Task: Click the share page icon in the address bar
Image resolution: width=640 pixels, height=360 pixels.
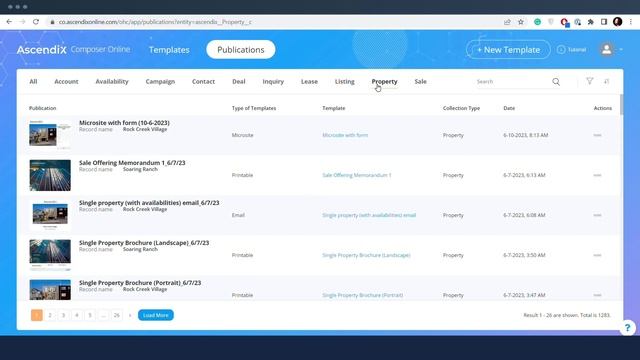Action: (507, 22)
